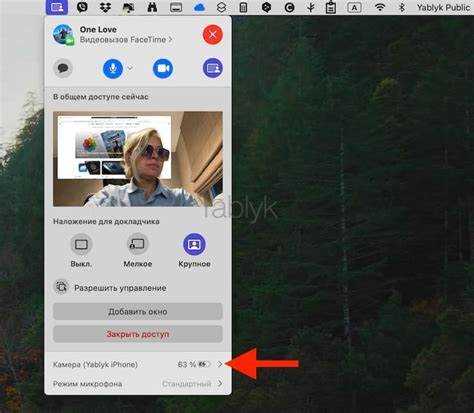Viewport: 474px width, 413px height.
Task: Expand the Режим микрофона Стандартный chevron
Action: (x=220, y=384)
